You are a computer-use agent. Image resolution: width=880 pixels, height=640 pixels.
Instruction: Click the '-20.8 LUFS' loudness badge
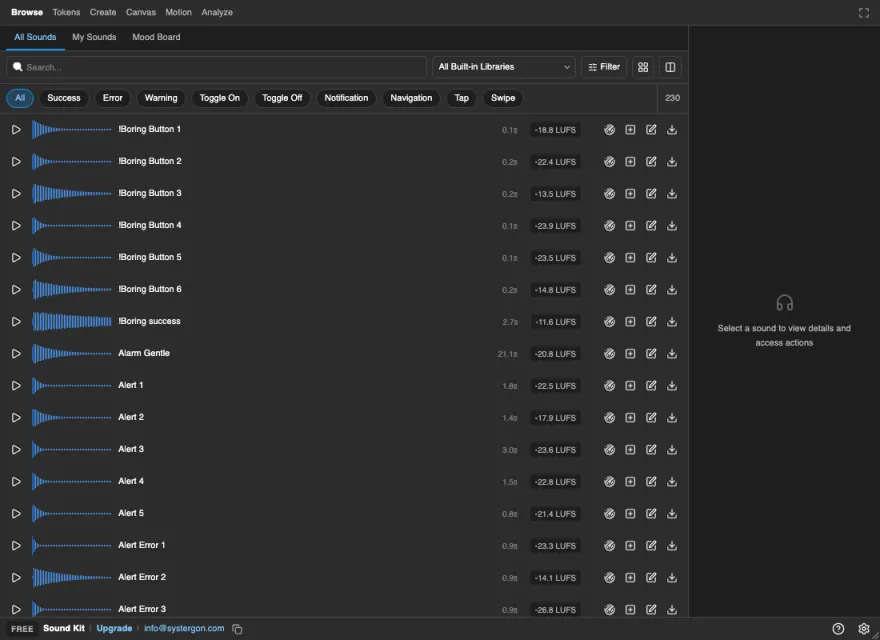click(x=555, y=354)
